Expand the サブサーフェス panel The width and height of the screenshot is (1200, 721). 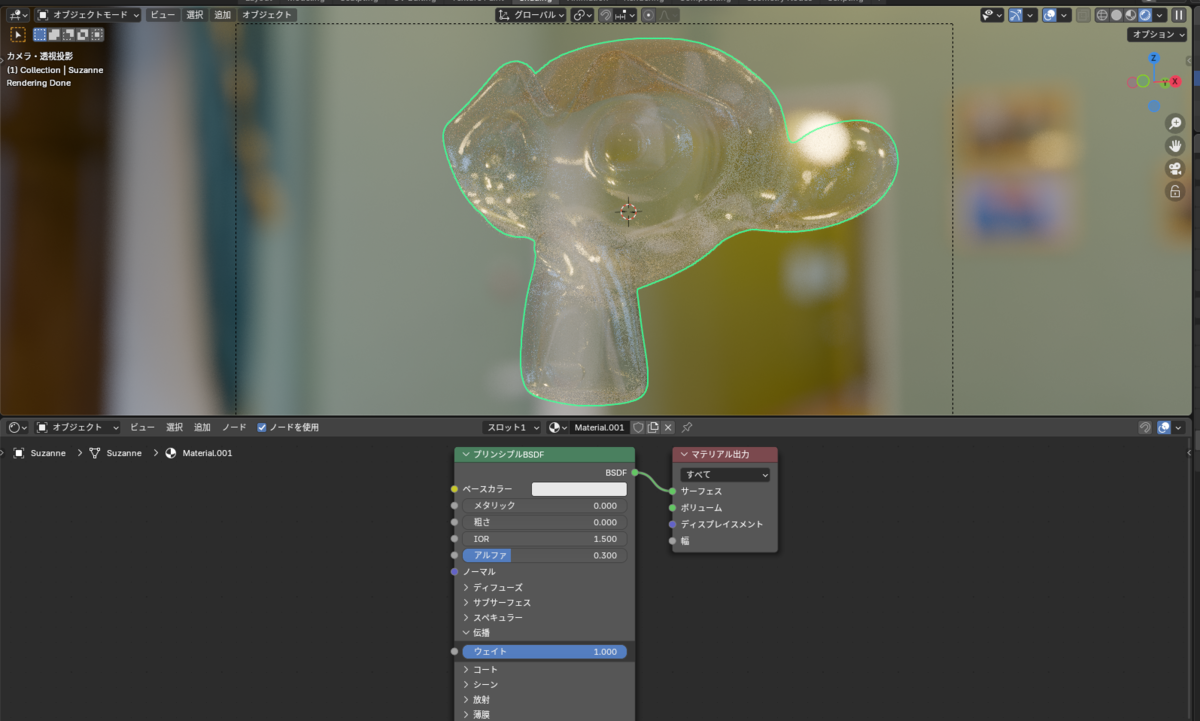(x=496, y=603)
